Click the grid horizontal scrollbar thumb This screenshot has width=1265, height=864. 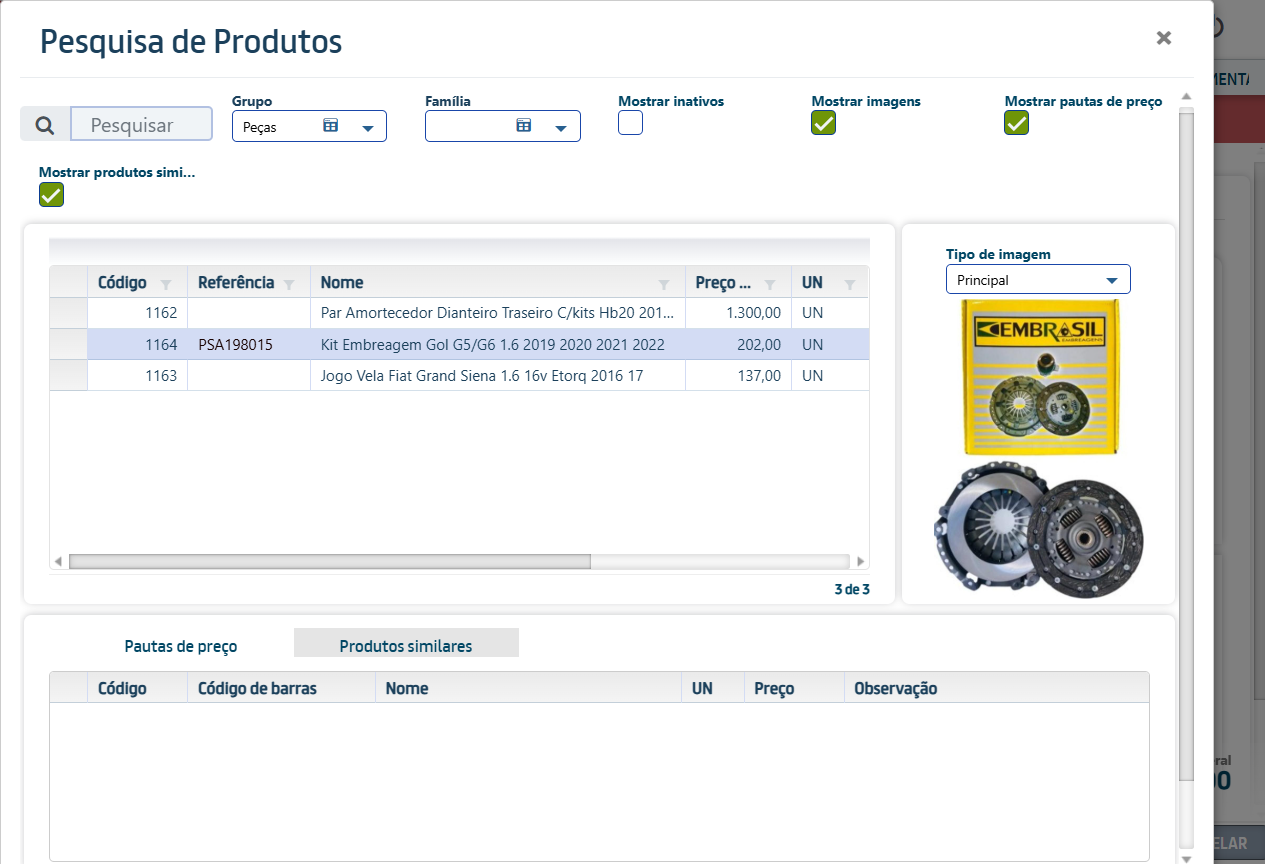pyautogui.click(x=330, y=562)
